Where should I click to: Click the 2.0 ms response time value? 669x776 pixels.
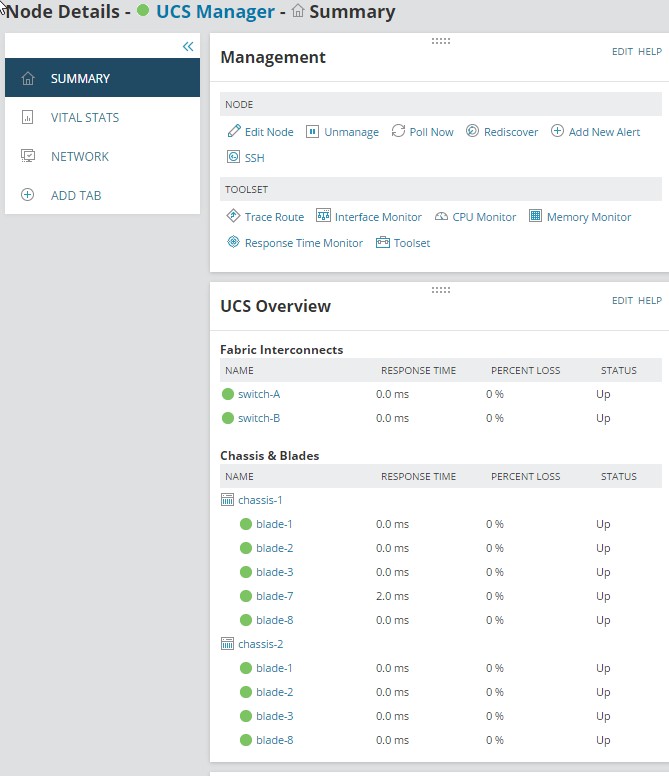click(392, 596)
